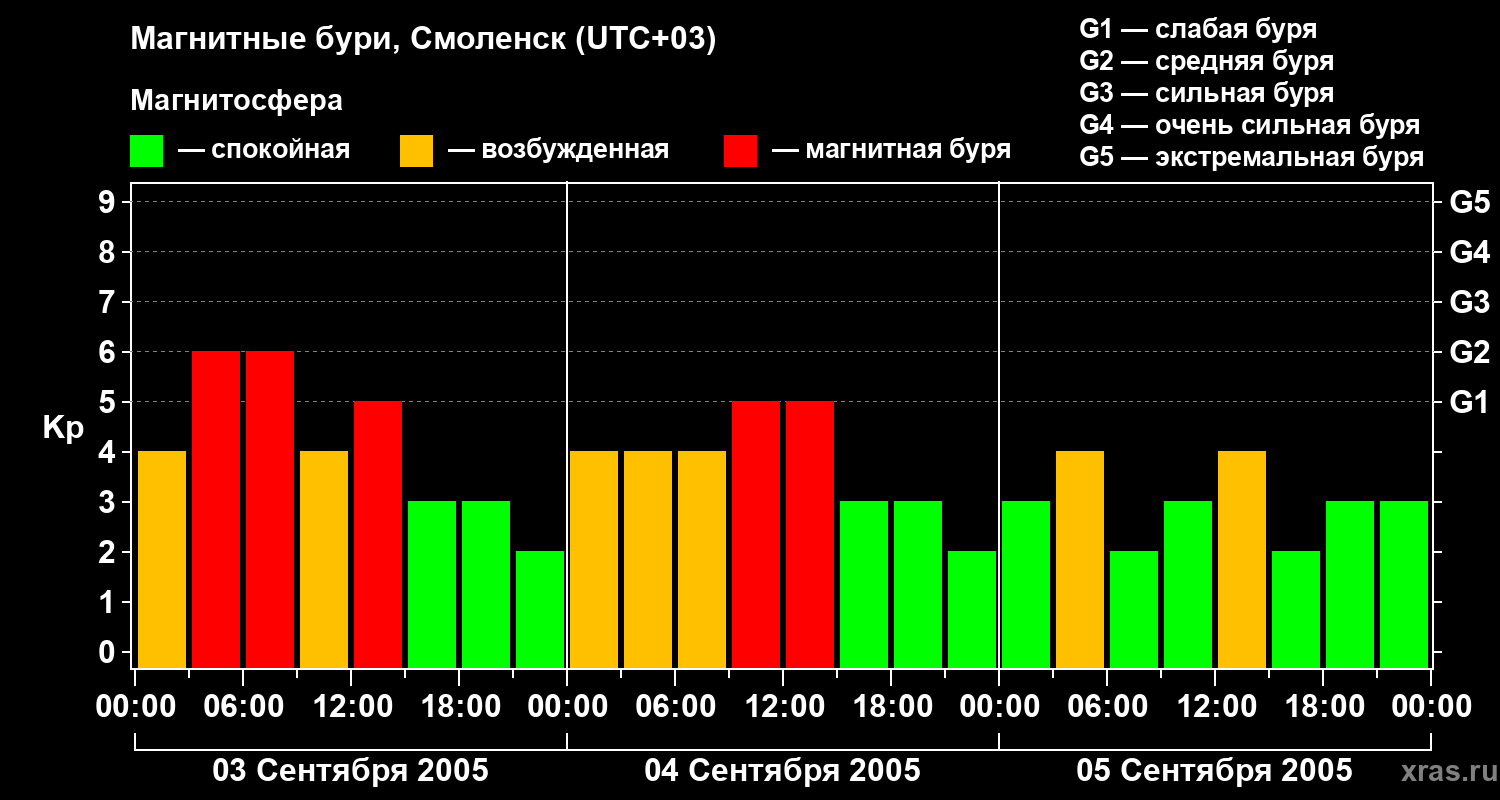The height and width of the screenshot is (800, 1500).
Task: Select yellow Kp 4 bar starting 12:00 on 05 Сентября
Action: (1242, 559)
